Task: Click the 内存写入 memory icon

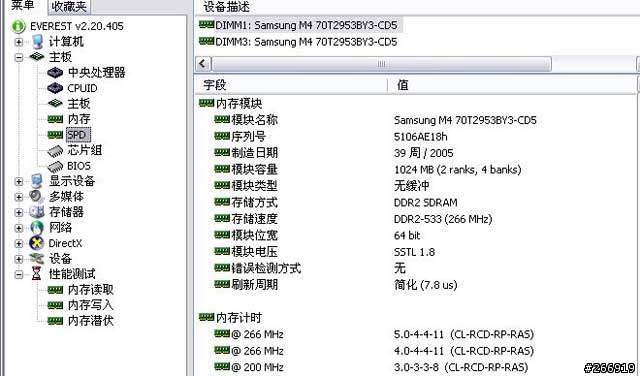Action: [x=55, y=306]
